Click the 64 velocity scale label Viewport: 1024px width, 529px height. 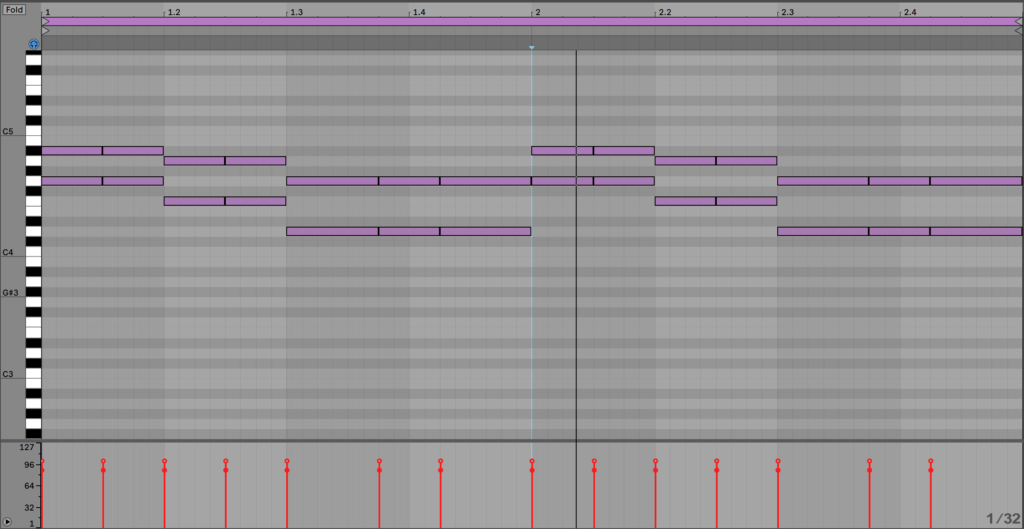(x=28, y=486)
